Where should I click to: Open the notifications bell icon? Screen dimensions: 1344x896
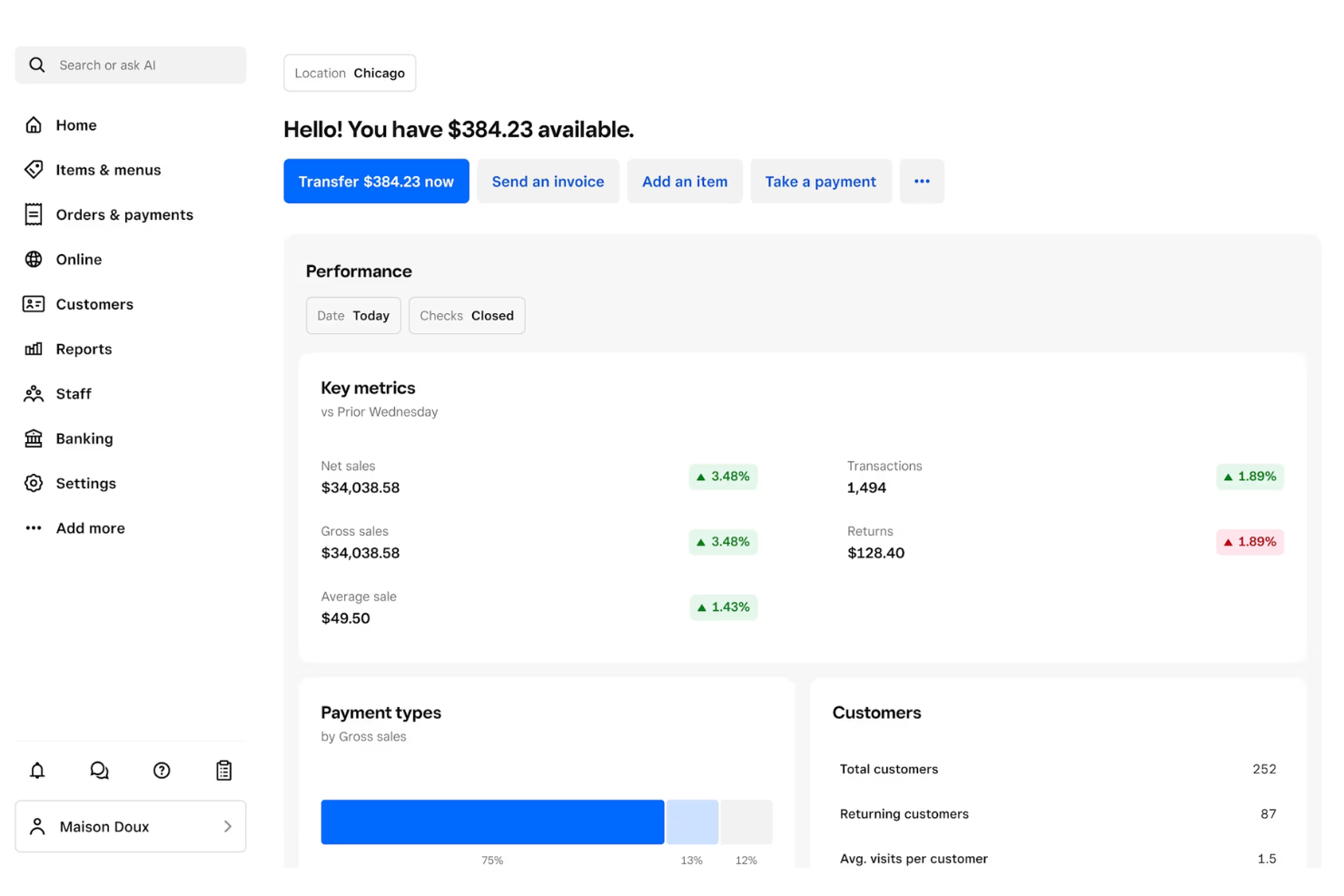(x=37, y=770)
